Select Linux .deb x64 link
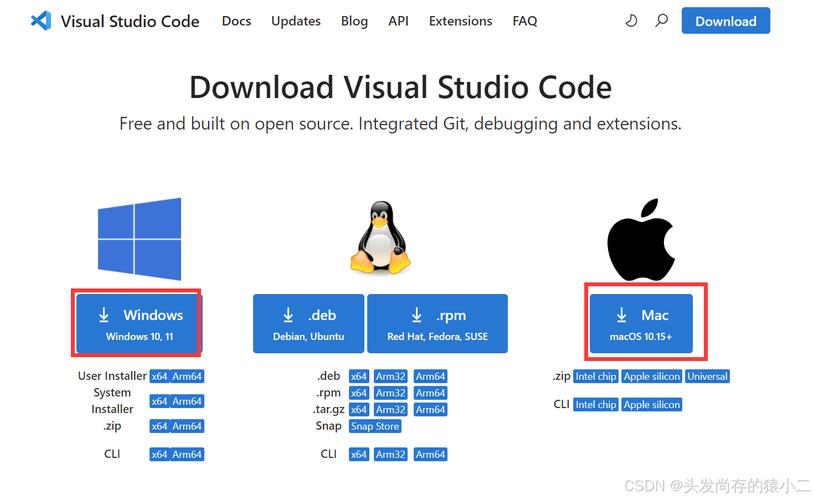Viewport: 813px width, 500px height. tap(359, 376)
